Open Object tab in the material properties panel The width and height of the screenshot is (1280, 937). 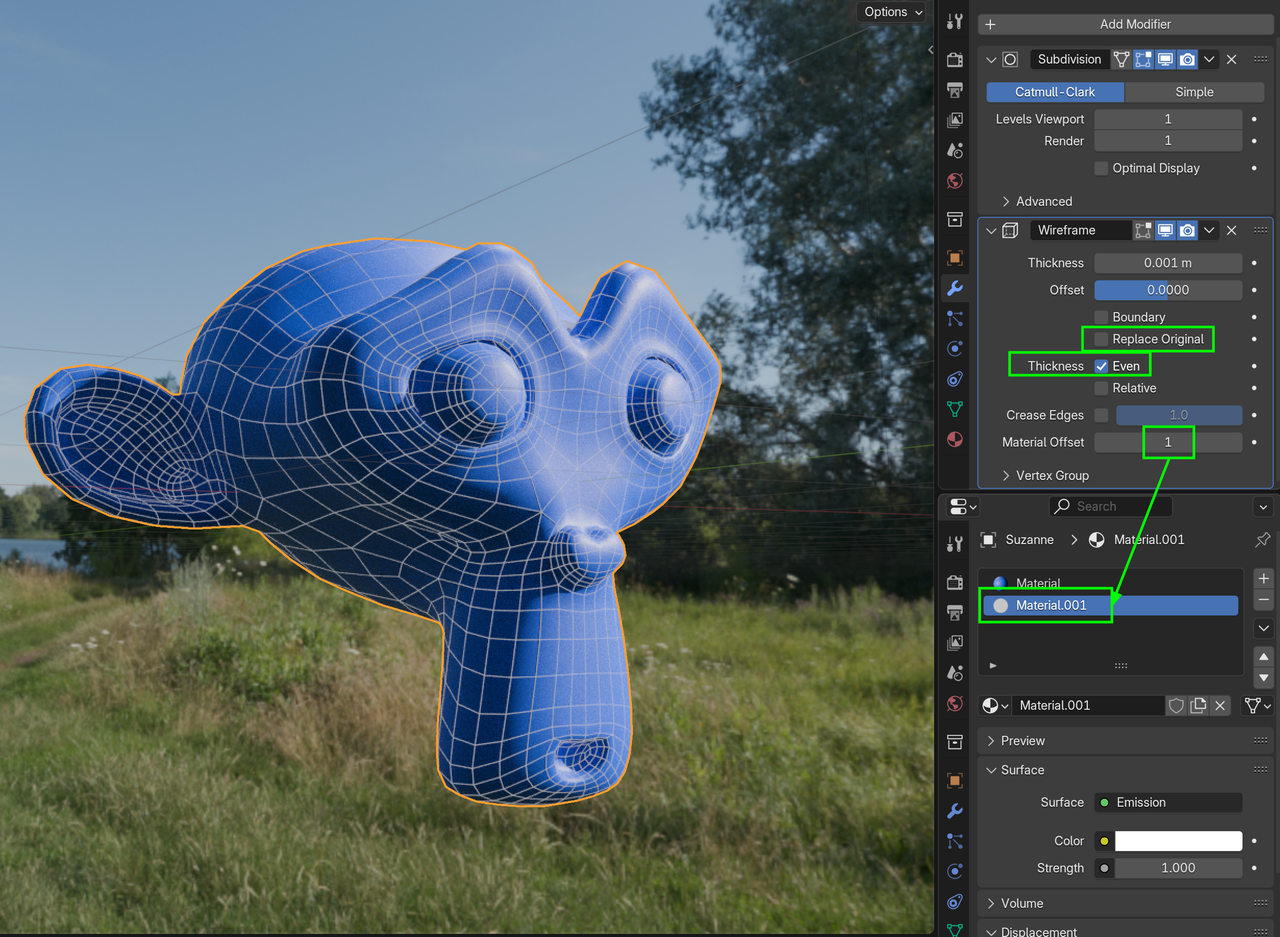(955, 780)
